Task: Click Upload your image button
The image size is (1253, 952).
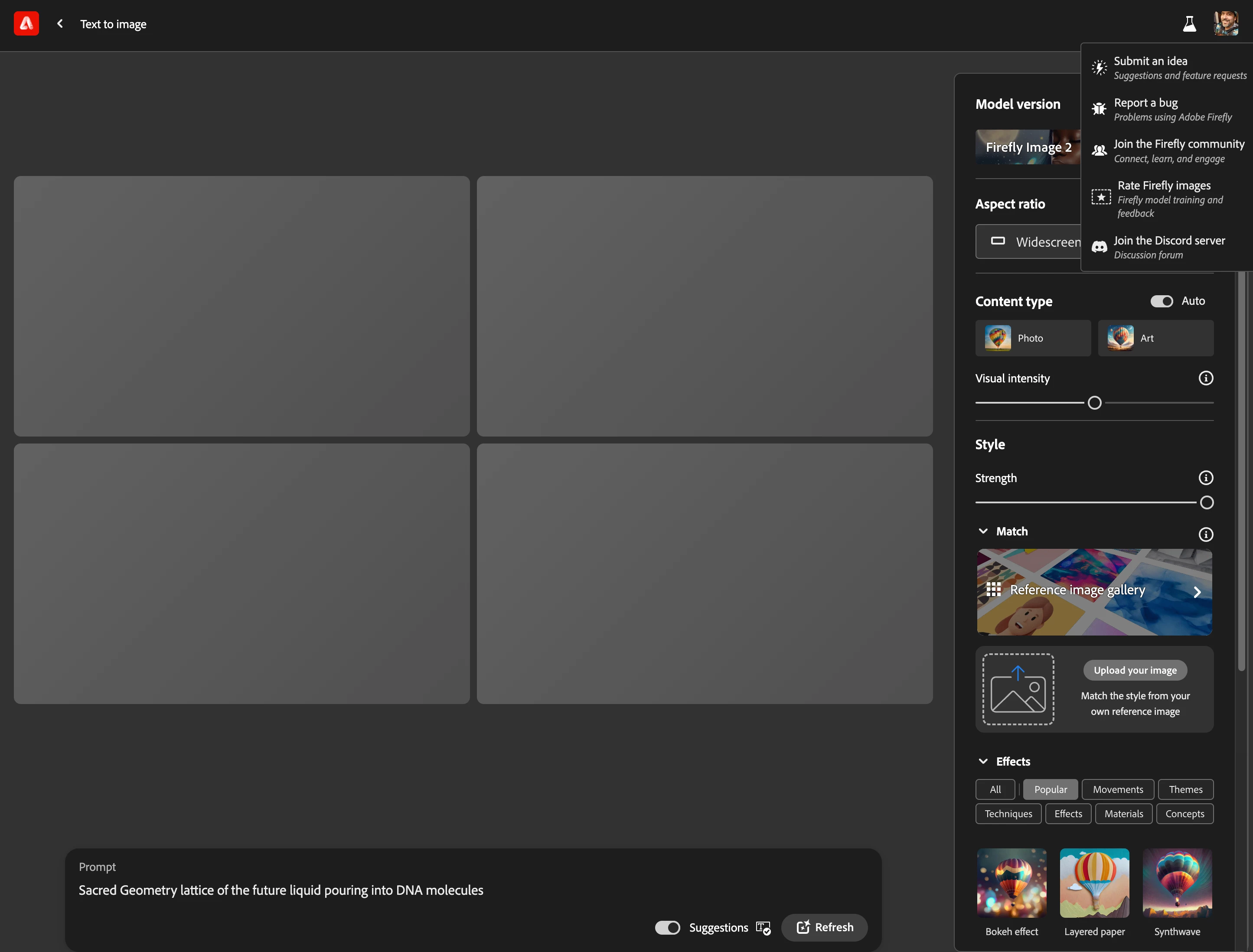Action: (x=1135, y=670)
